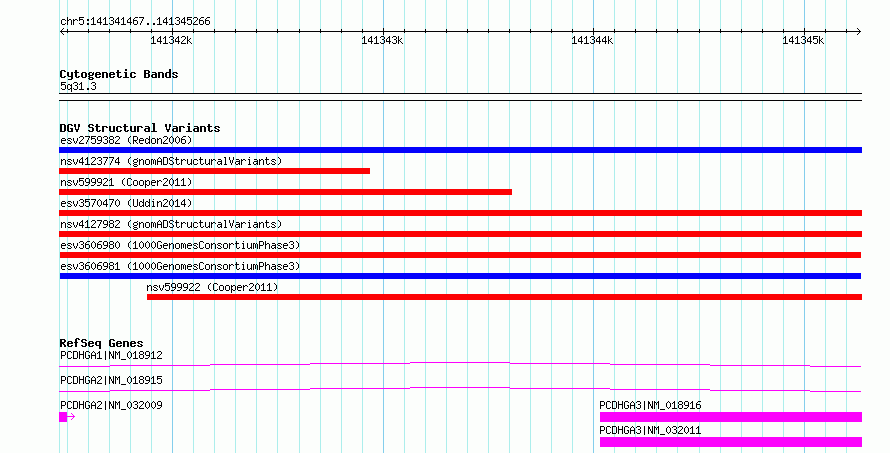Open variant nsv599922 (Cooper2011) label

pyautogui.click(x=212, y=287)
